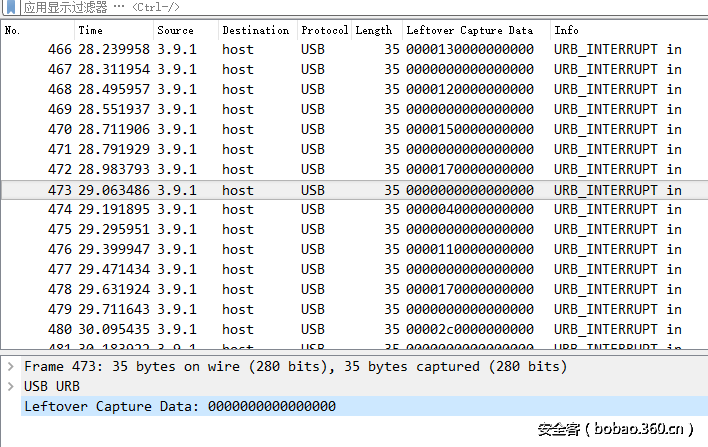Sort by the Protocol column header
Image resolution: width=708 pixels, height=447 pixels.
click(x=323, y=30)
